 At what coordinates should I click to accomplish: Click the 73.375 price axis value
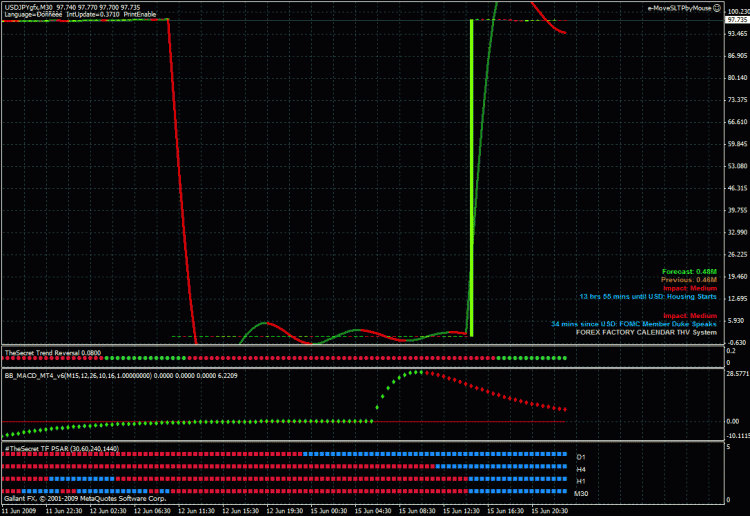click(x=738, y=99)
